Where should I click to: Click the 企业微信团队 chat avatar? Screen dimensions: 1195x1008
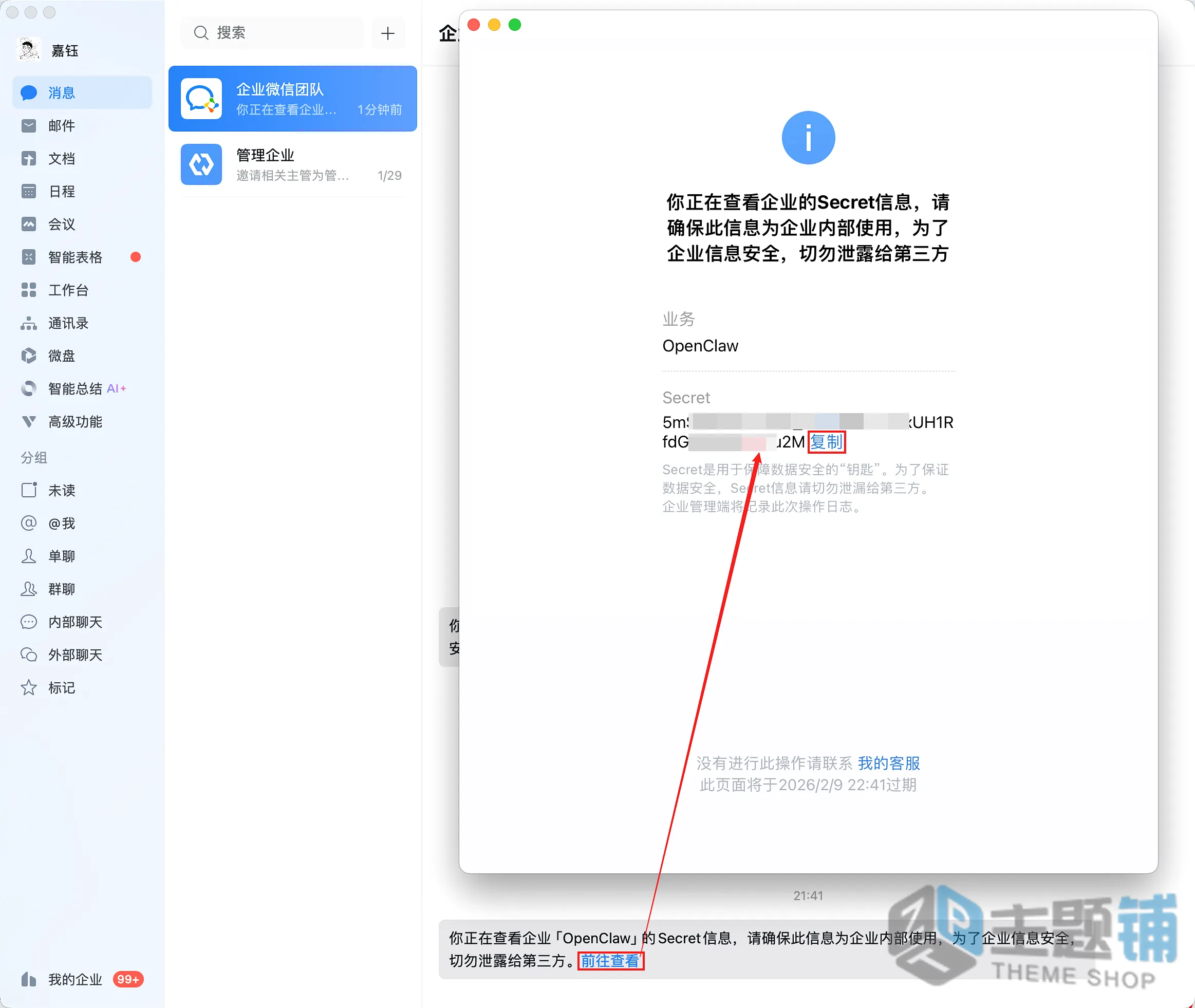pos(201,98)
